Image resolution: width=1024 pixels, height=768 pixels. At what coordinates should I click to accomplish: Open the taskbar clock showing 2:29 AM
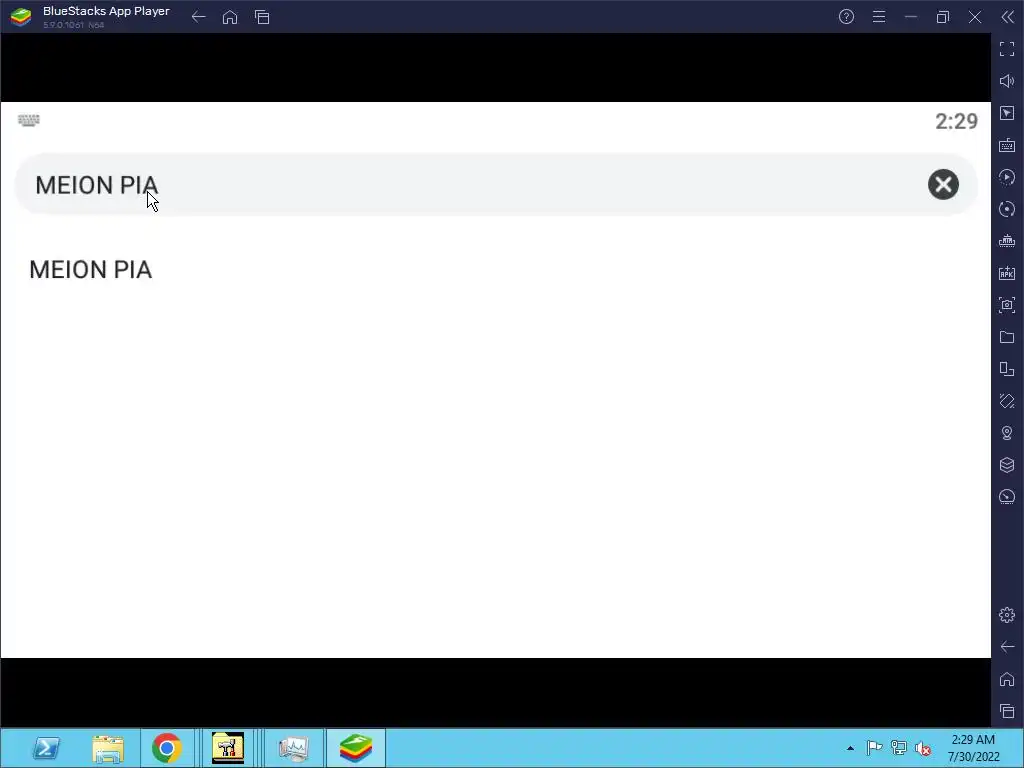tap(974, 748)
